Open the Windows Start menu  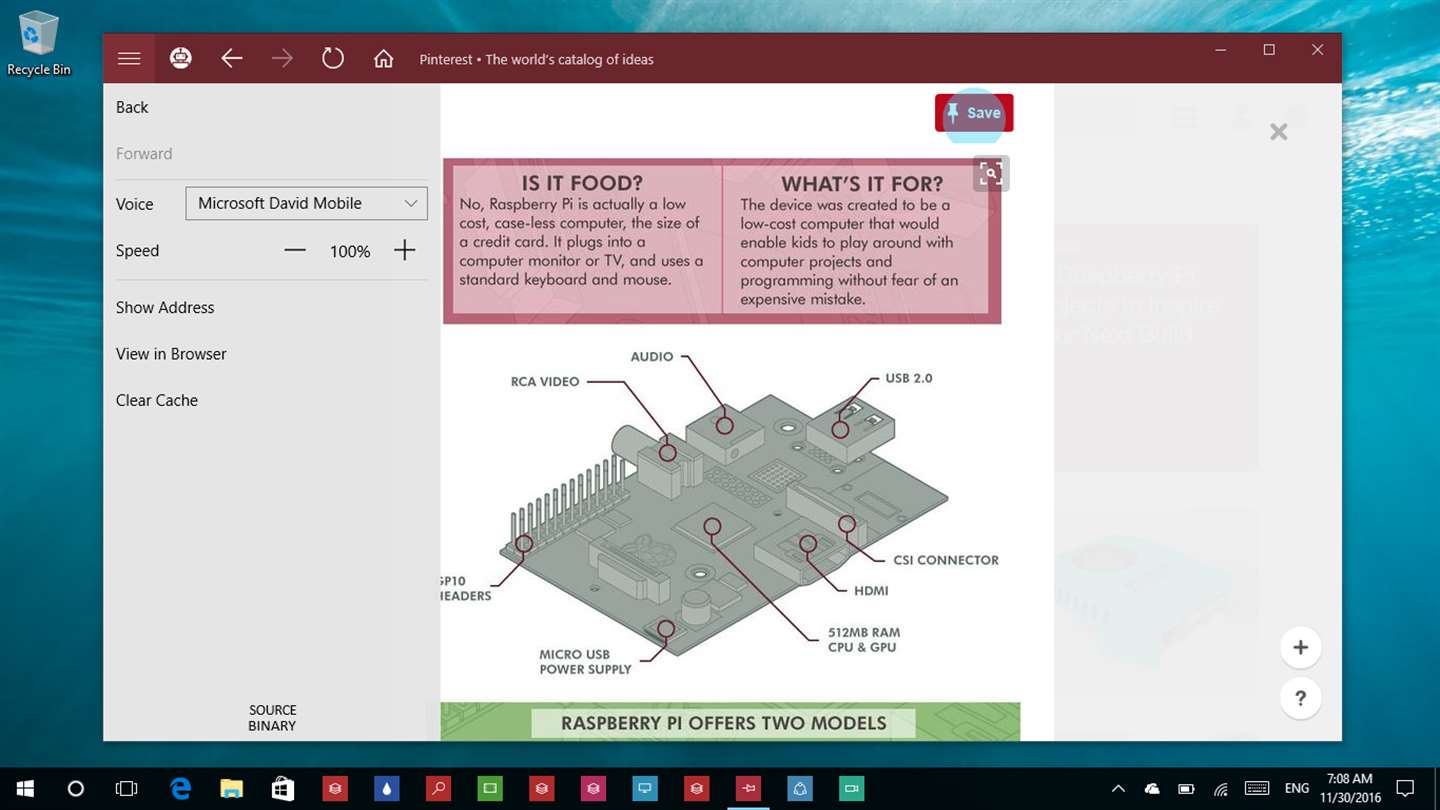(24, 789)
